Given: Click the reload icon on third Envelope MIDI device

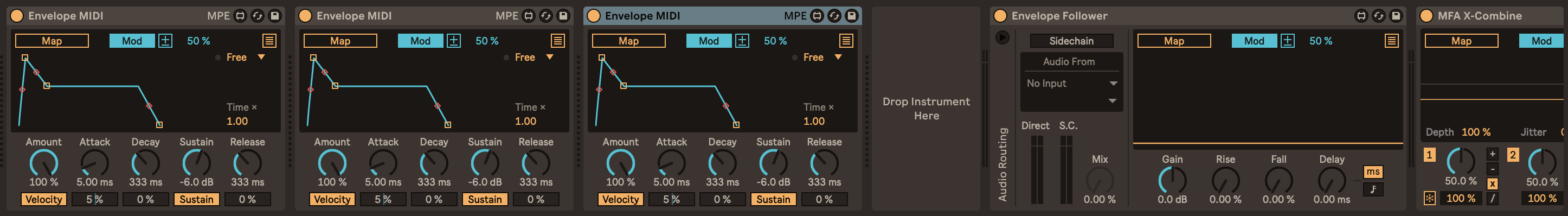Looking at the screenshot, I should (834, 16).
